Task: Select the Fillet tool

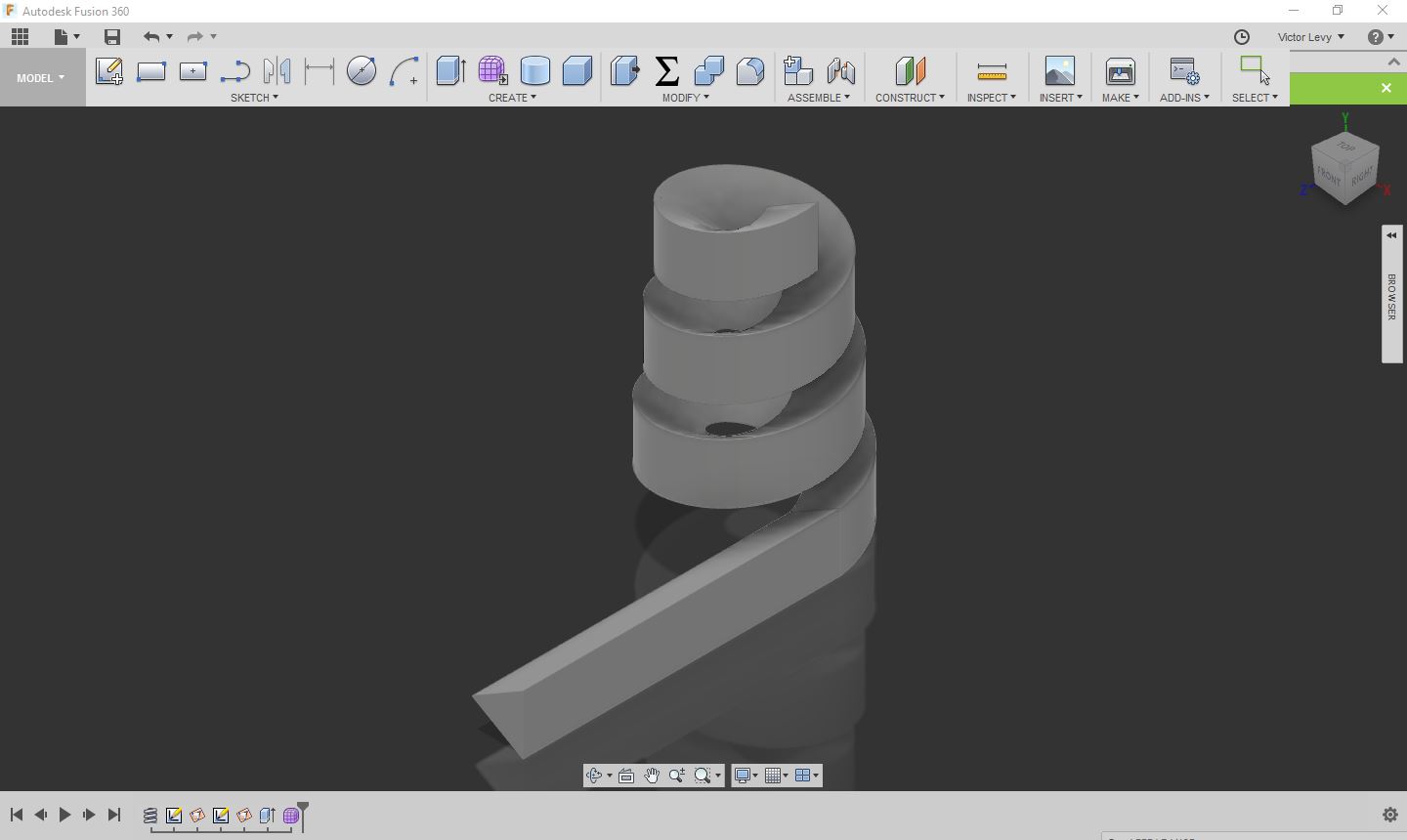Action: [x=750, y=70]
